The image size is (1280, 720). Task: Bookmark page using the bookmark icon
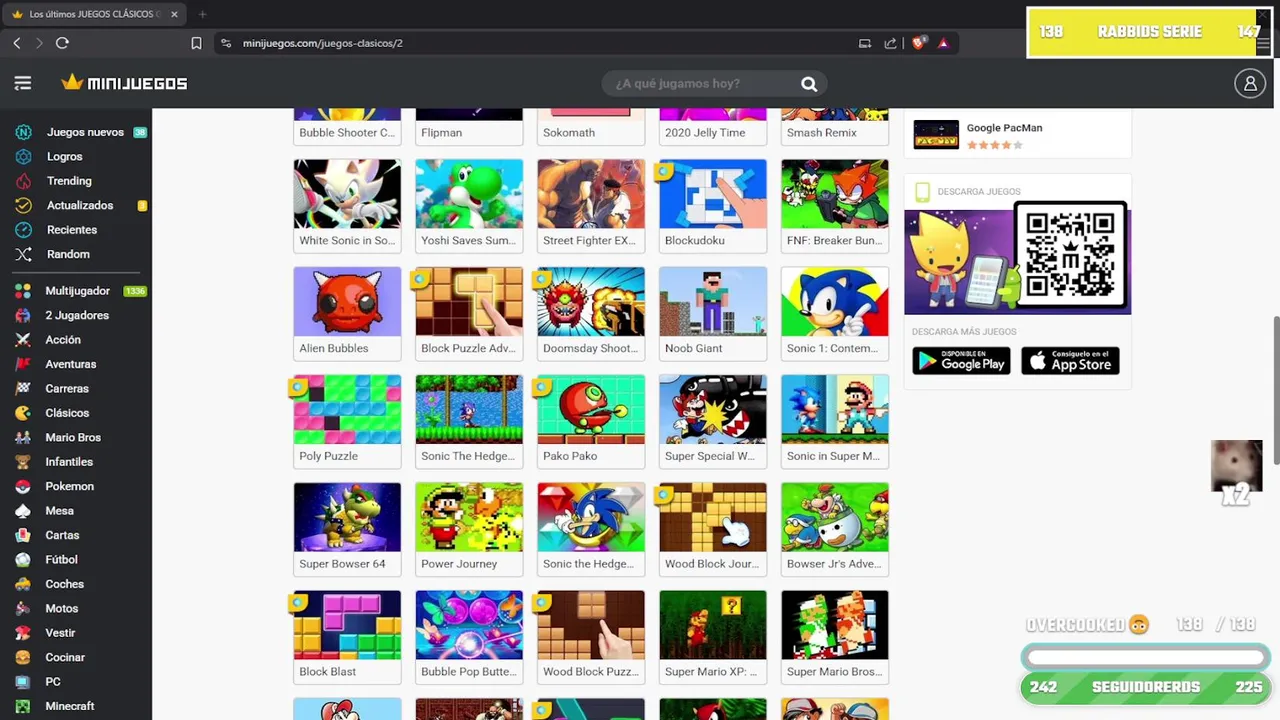(196, 43)
